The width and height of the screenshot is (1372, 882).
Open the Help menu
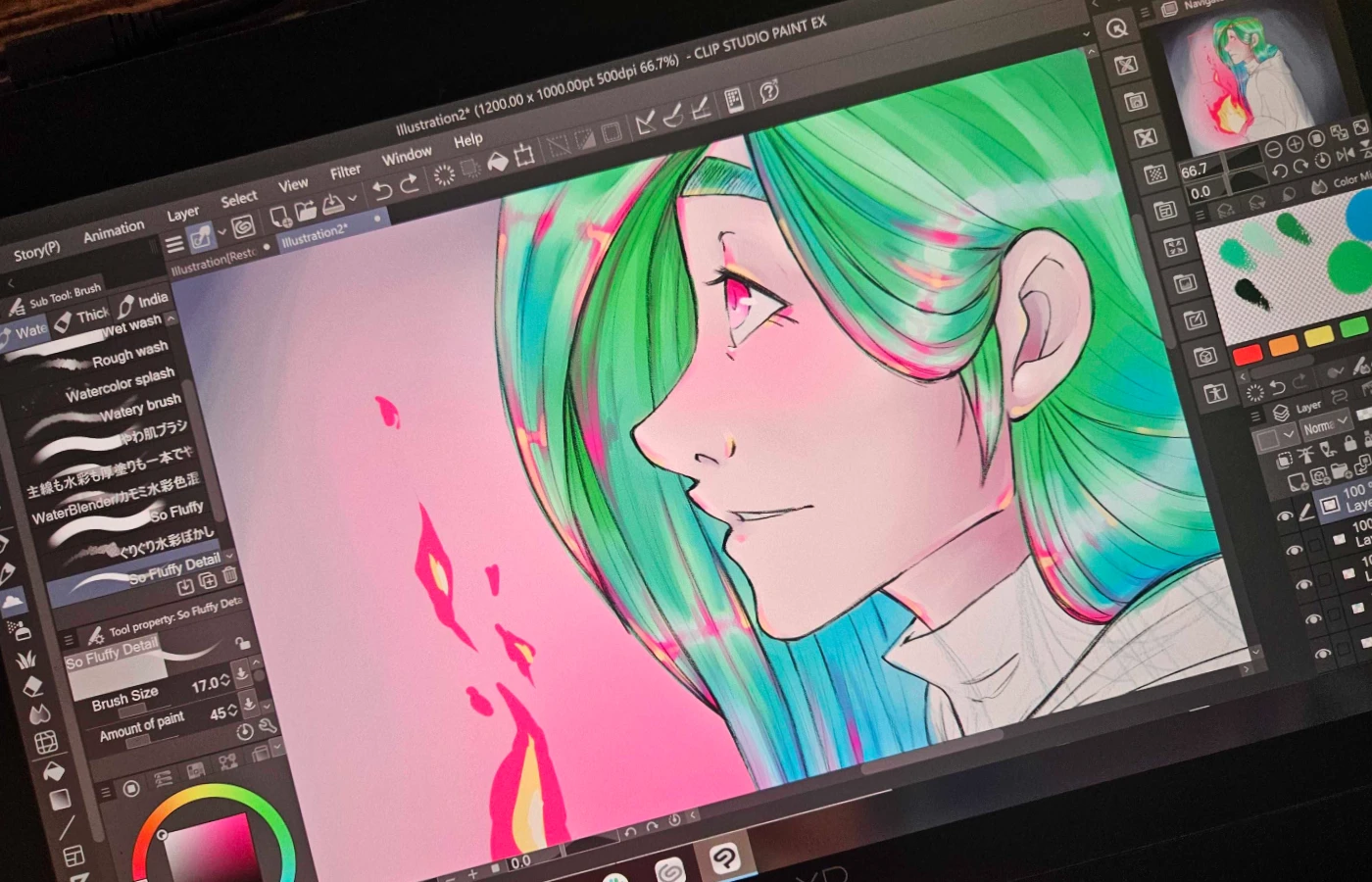click(x=468, y=140)
